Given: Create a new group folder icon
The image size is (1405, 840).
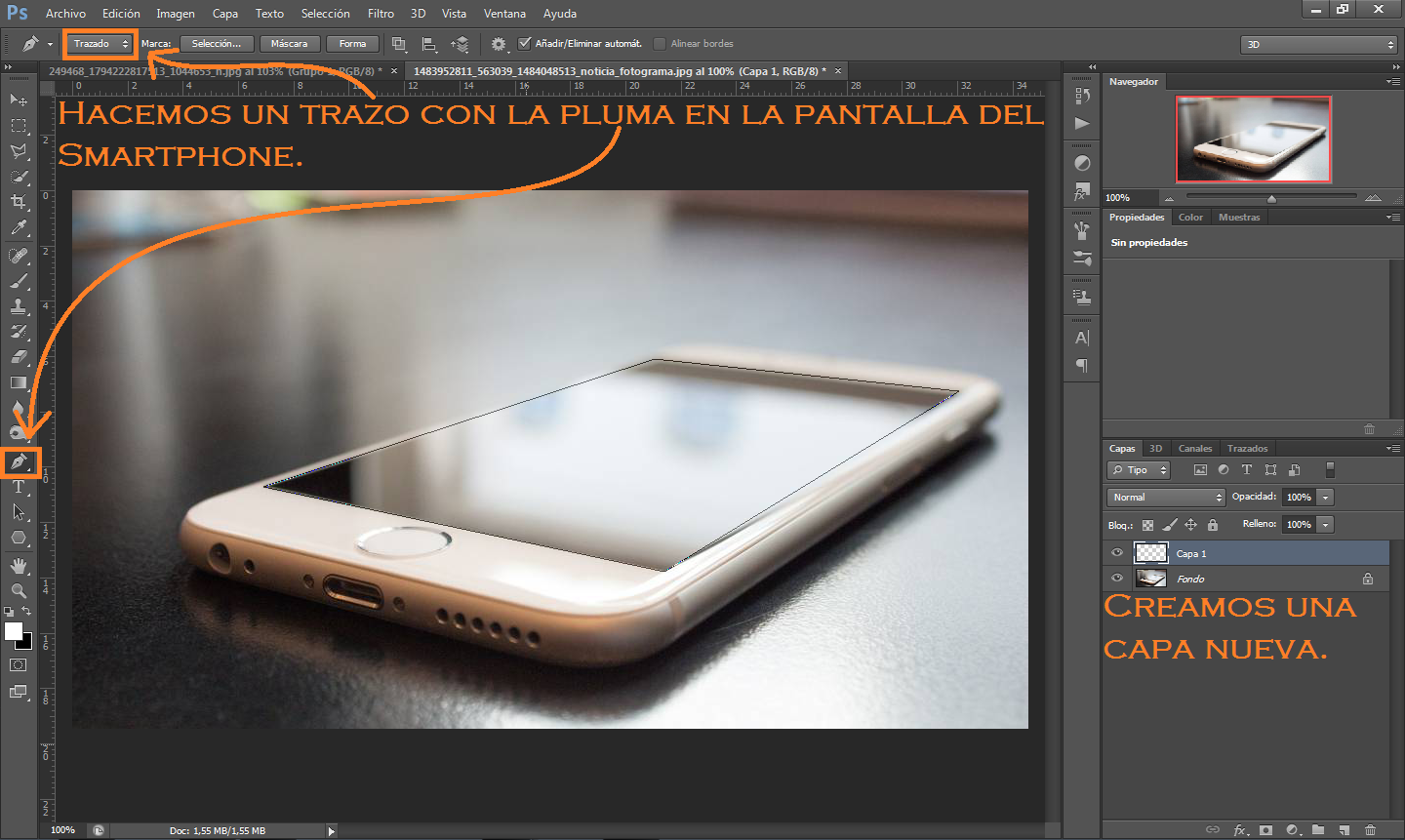Looking at the screenshot, I should [1318, 830].
